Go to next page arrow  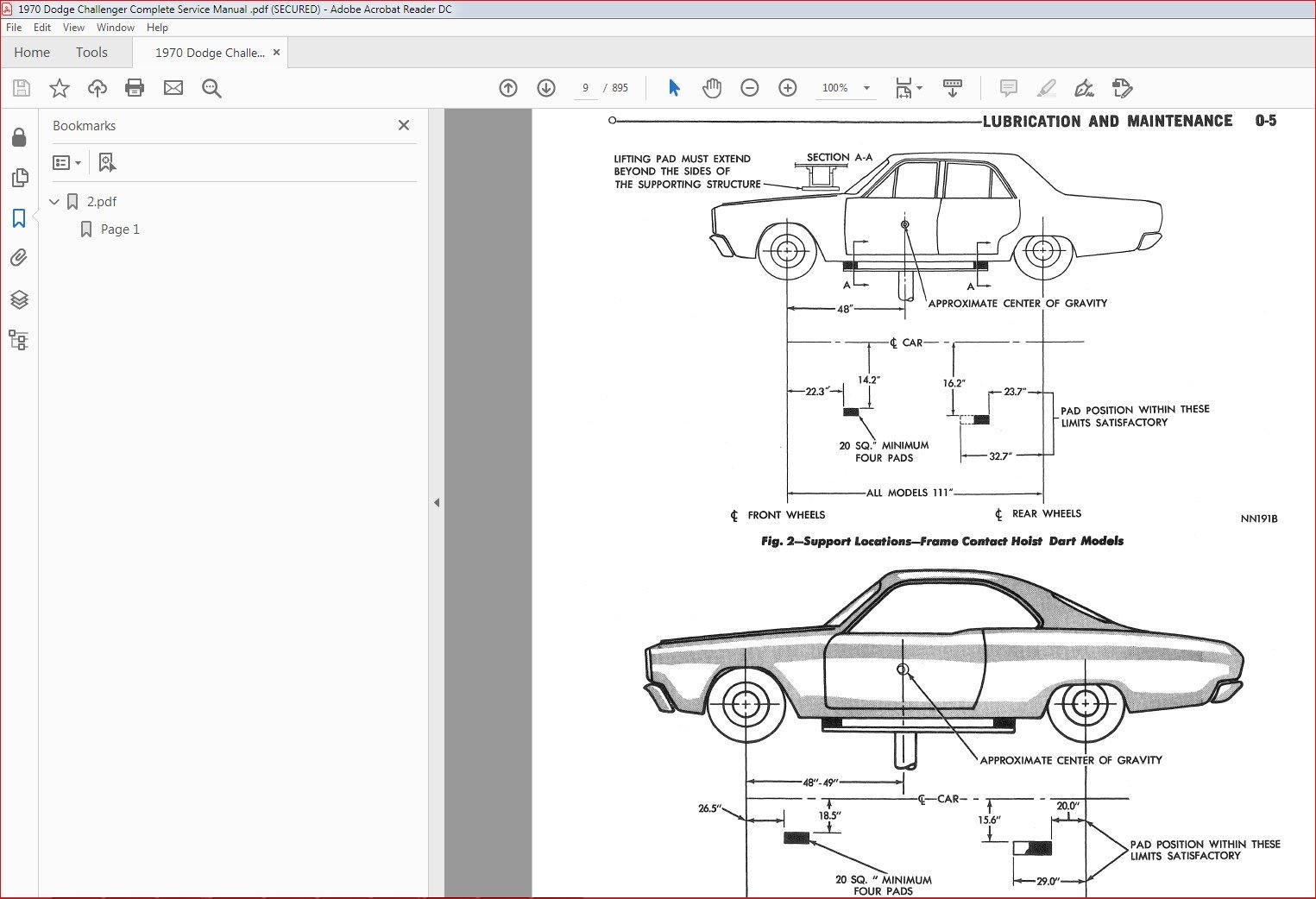[546, 88]
